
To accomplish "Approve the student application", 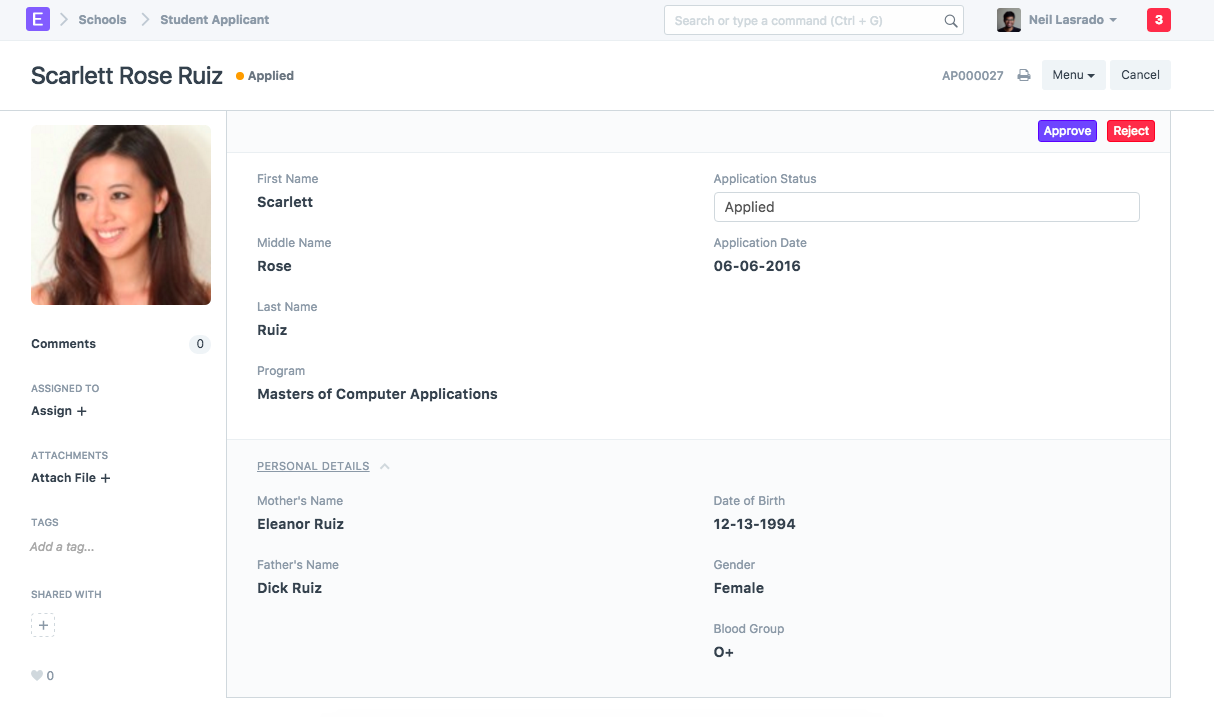I will pos(1067,131).
